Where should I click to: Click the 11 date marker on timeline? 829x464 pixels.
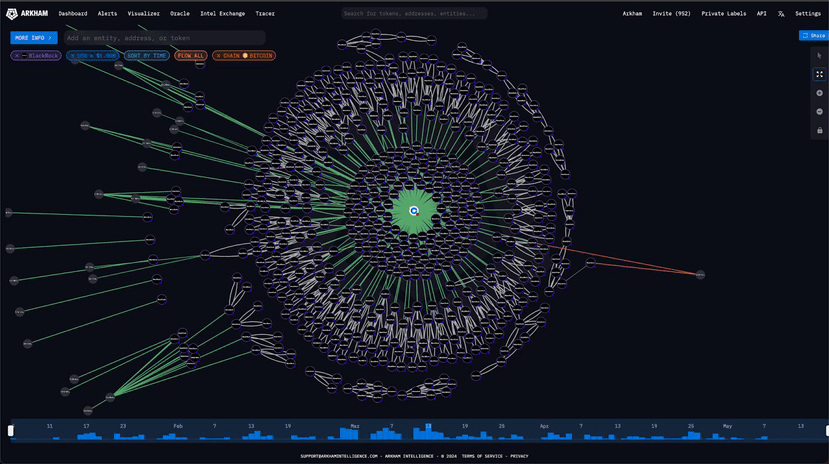50,426
